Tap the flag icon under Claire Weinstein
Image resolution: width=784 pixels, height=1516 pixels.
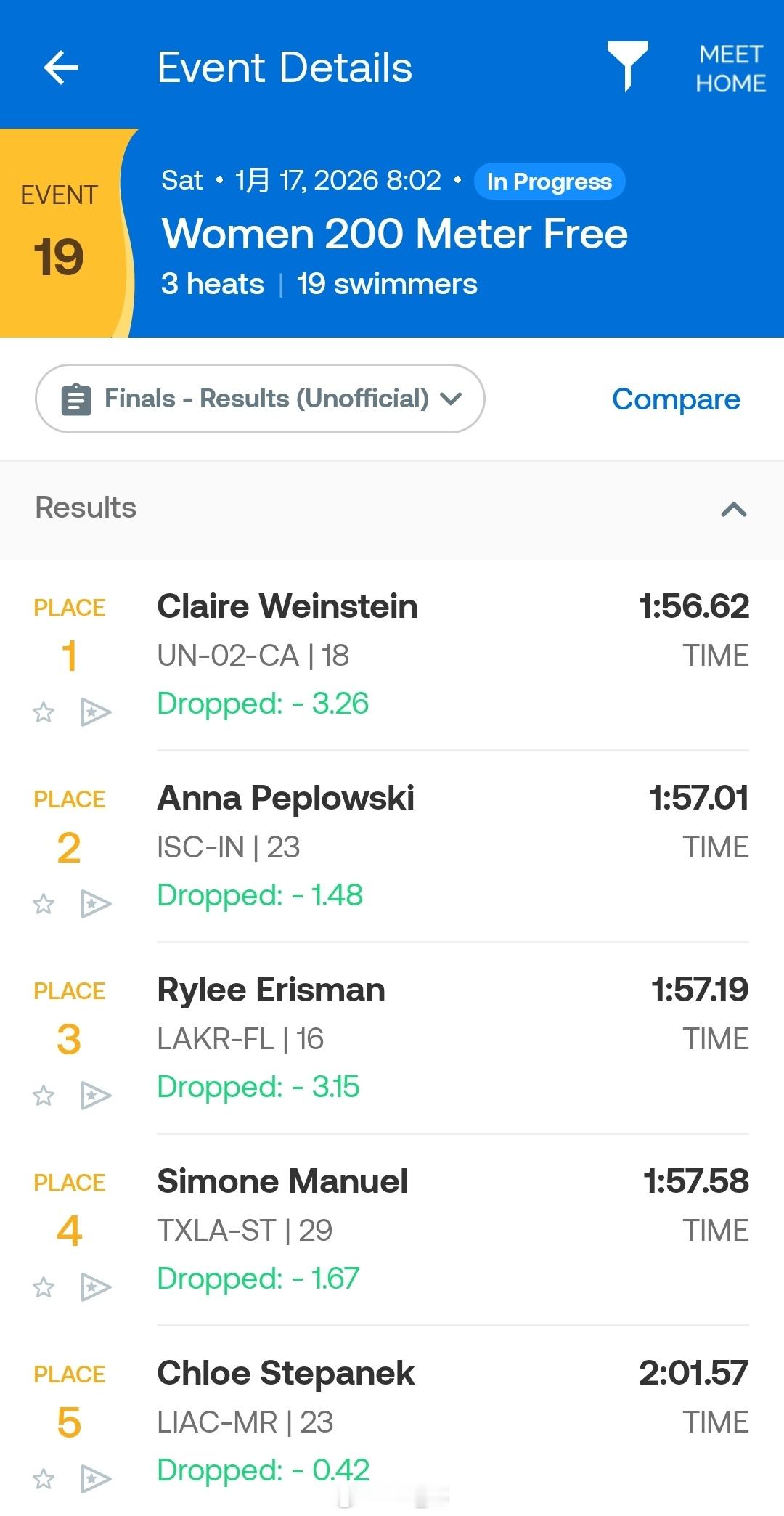(96, 712)
